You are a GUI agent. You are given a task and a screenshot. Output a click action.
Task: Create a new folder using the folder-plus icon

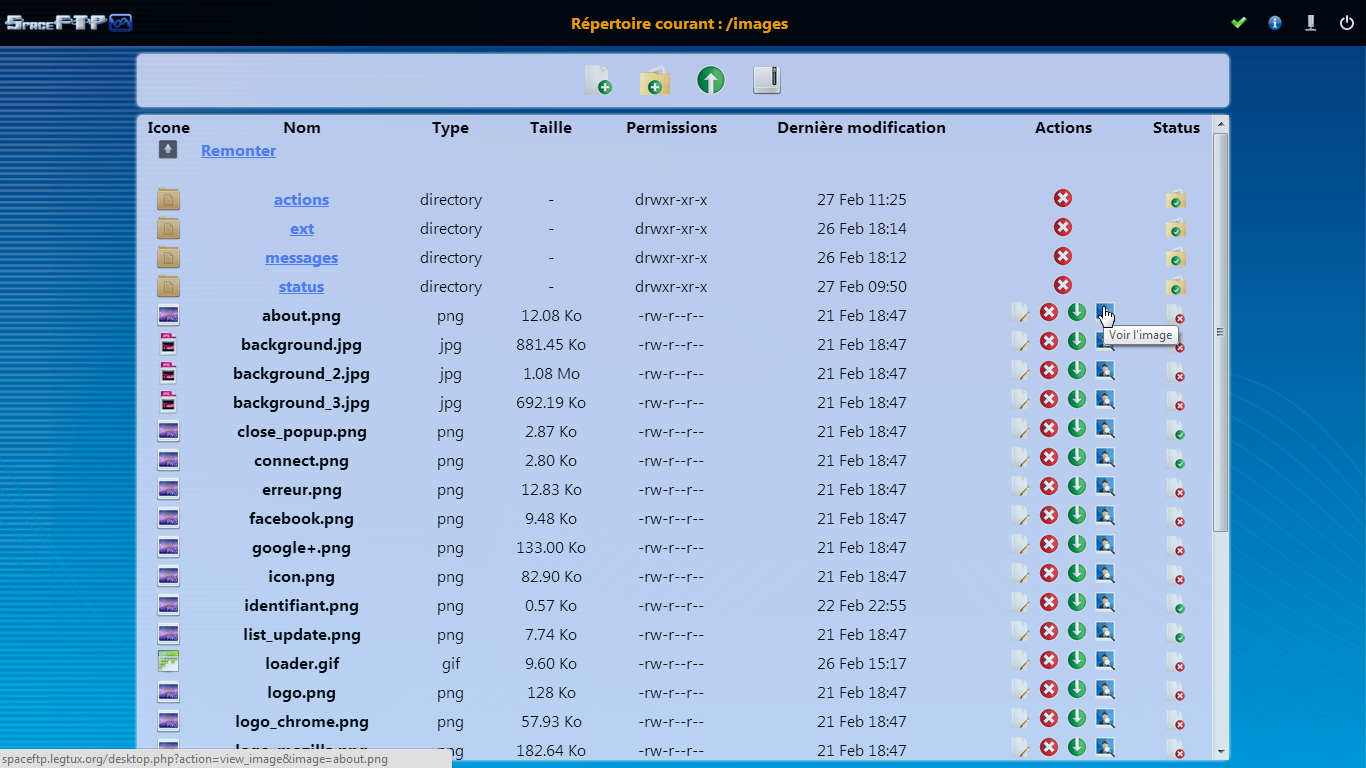point(655,81)
